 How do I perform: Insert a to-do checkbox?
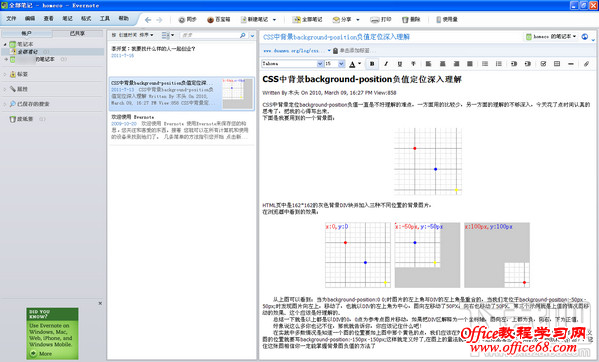(x=543, y=64)
